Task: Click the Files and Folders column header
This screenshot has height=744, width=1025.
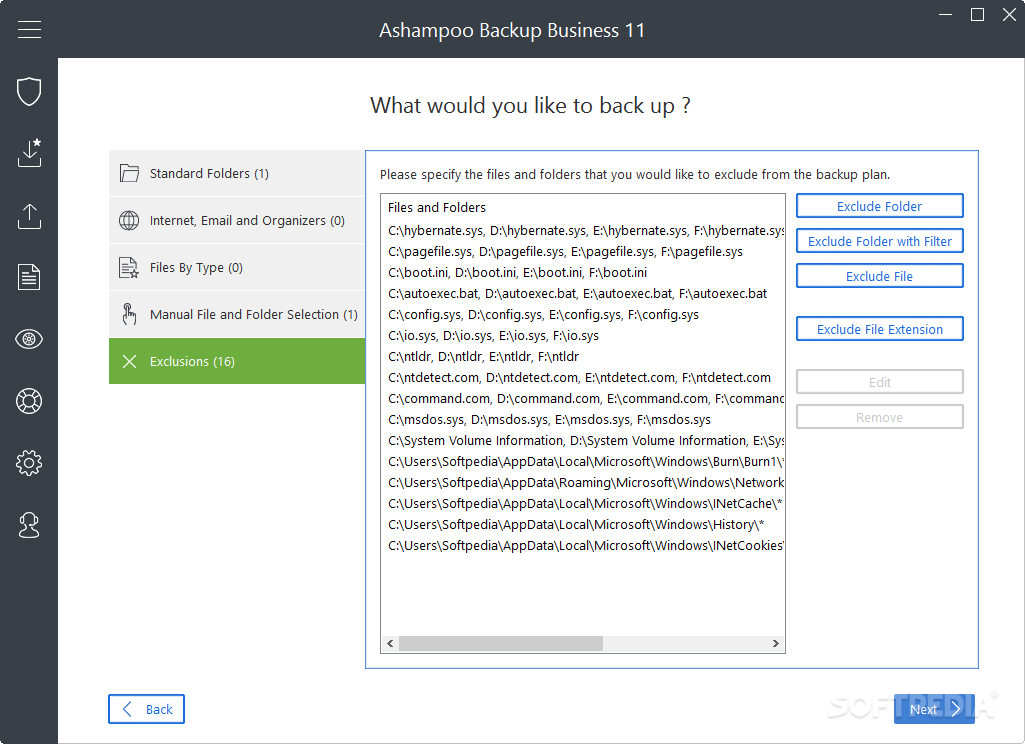Action: (x=437, y=207)
